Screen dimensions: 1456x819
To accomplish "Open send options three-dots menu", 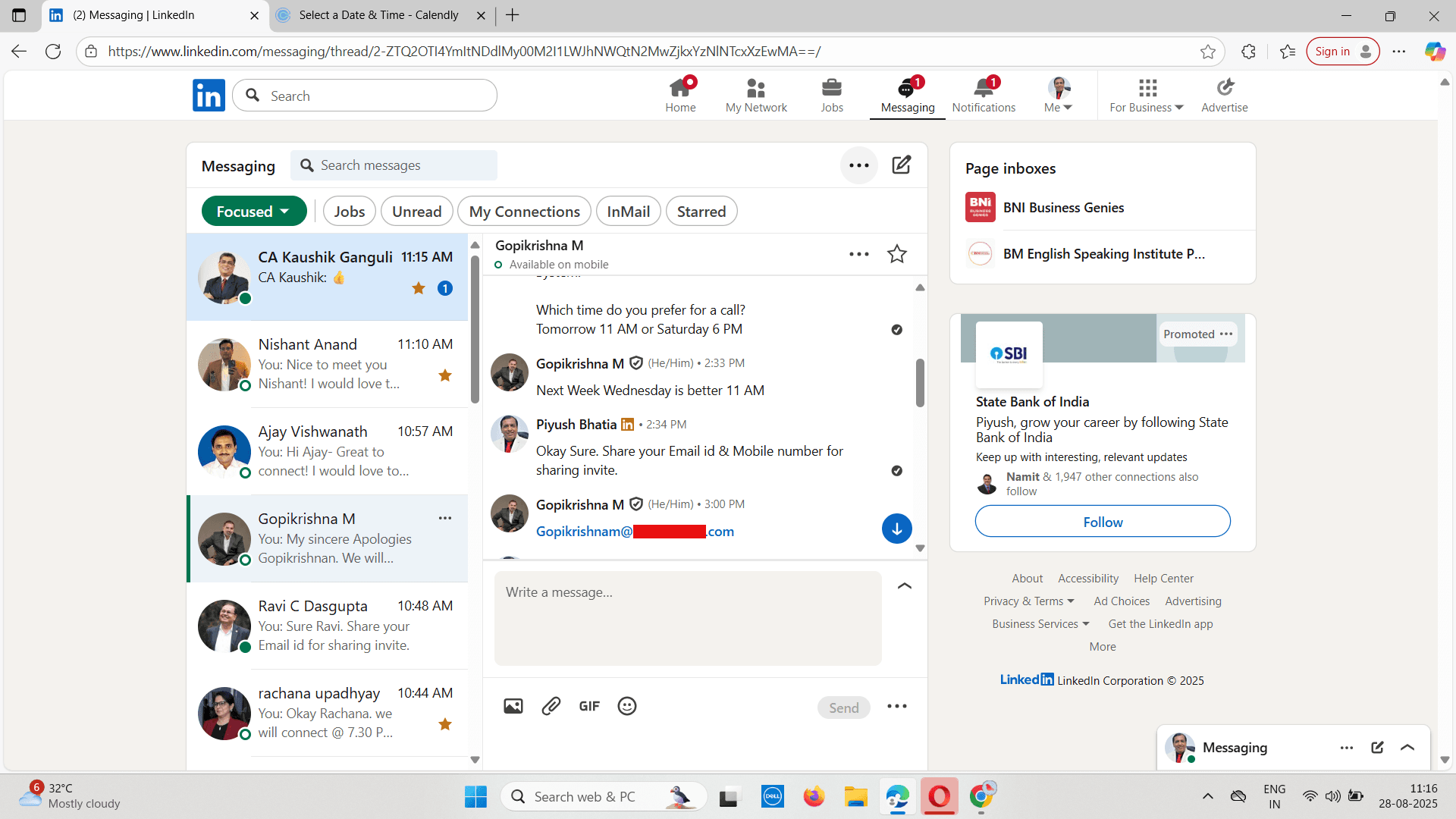I will click(897, 706).
